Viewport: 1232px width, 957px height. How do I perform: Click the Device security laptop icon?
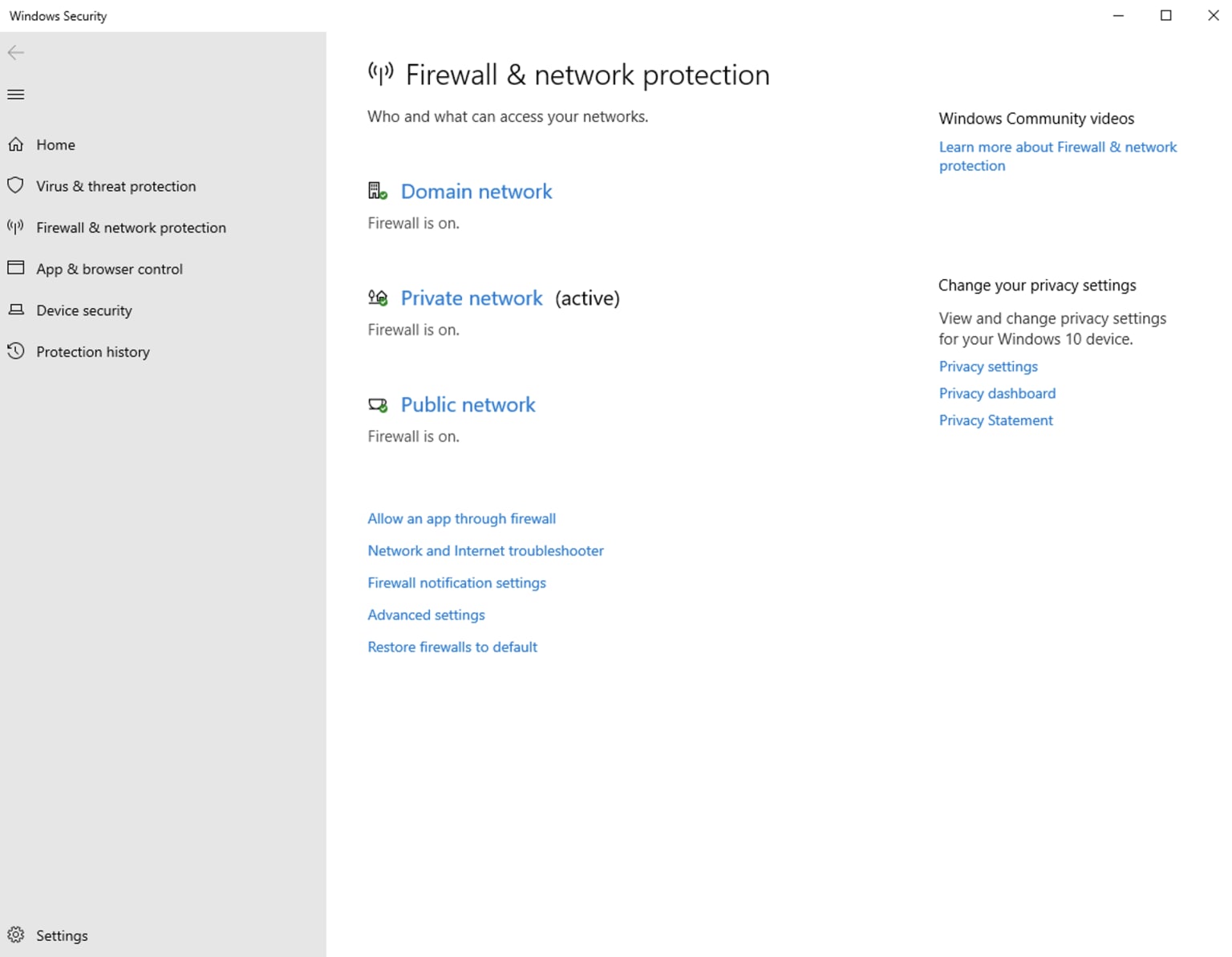[16, 310]
